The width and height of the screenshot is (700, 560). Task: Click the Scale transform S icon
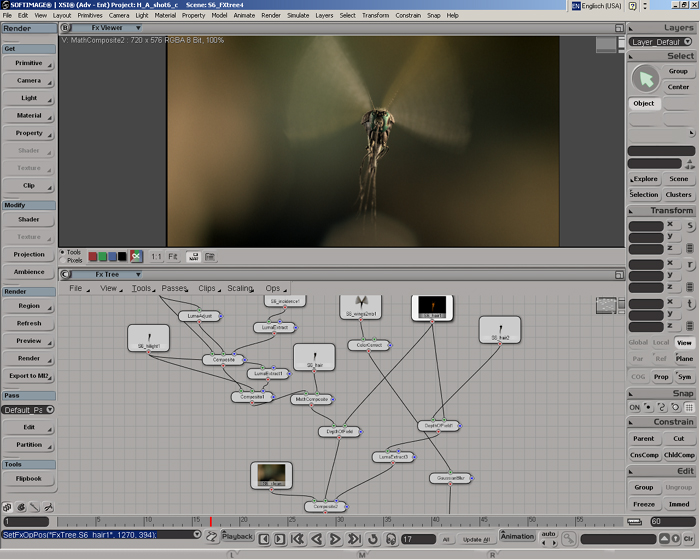click(x=690, y=226)
